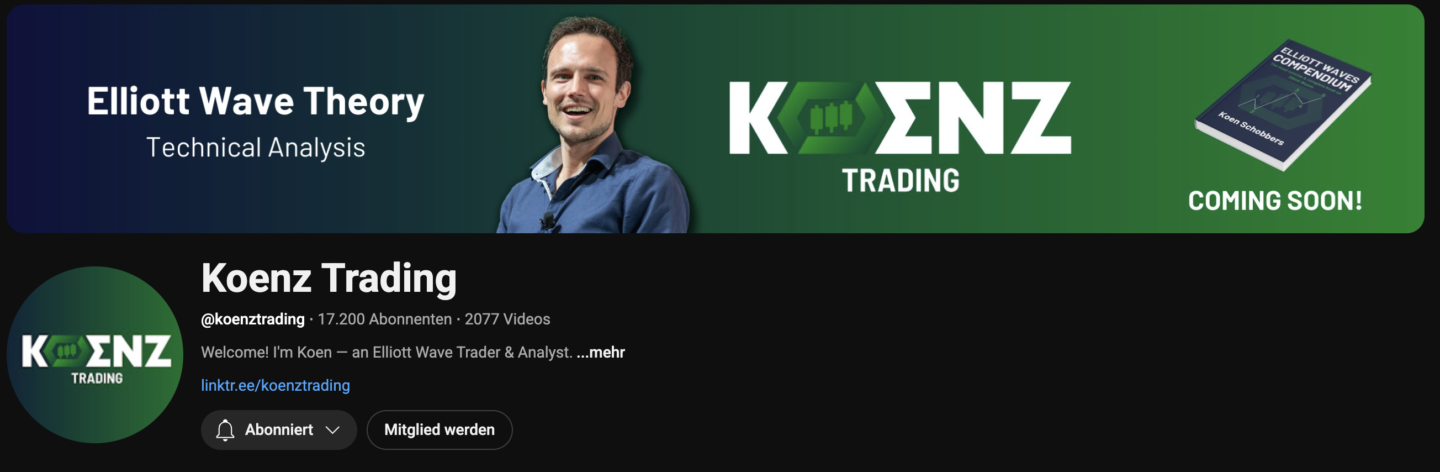The height and width of the screenshot is (472, 1440).
Task: Select the Koenz Trading channel title
Action: tap(329, 277)
